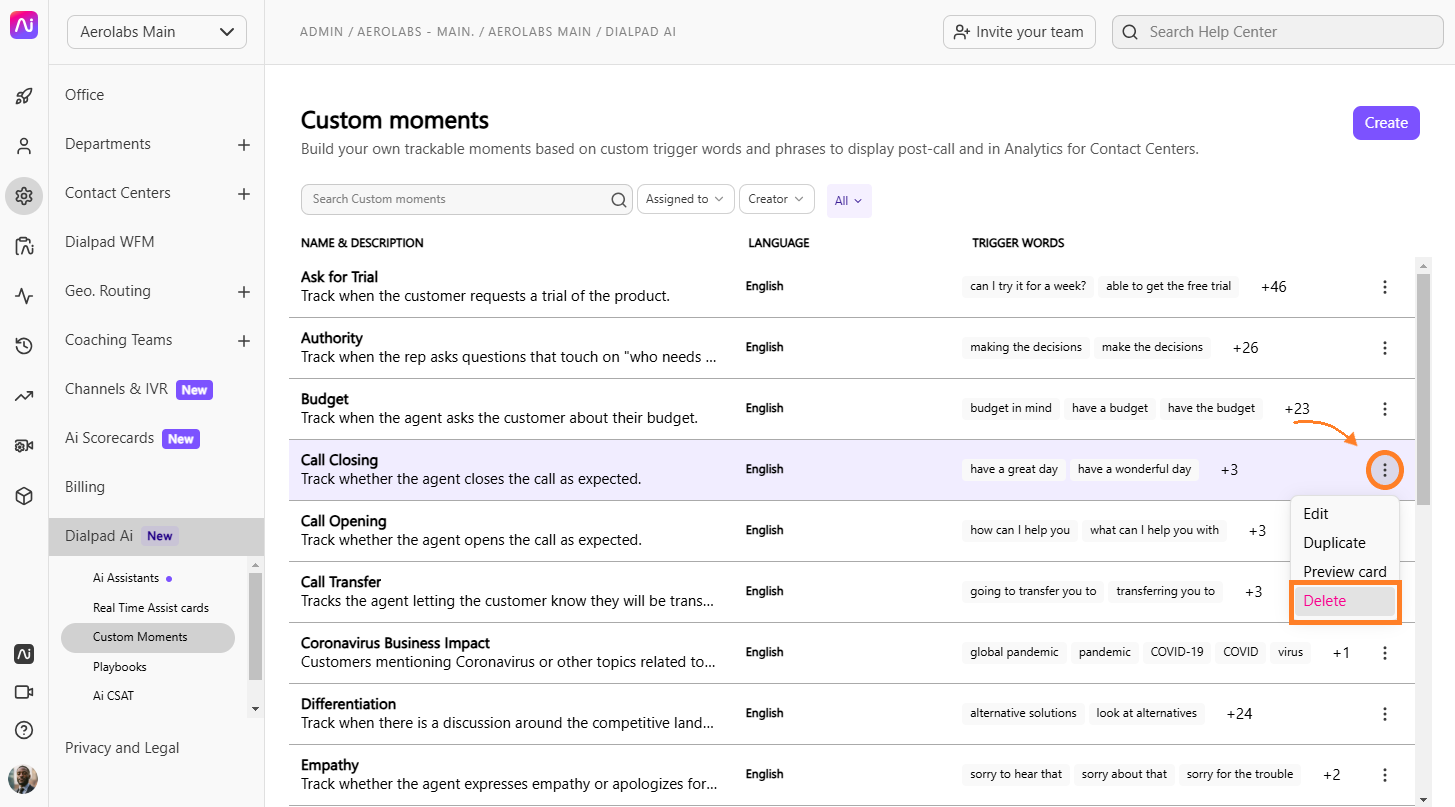Open Ai CSAT in the sidebar

point(114,696)
